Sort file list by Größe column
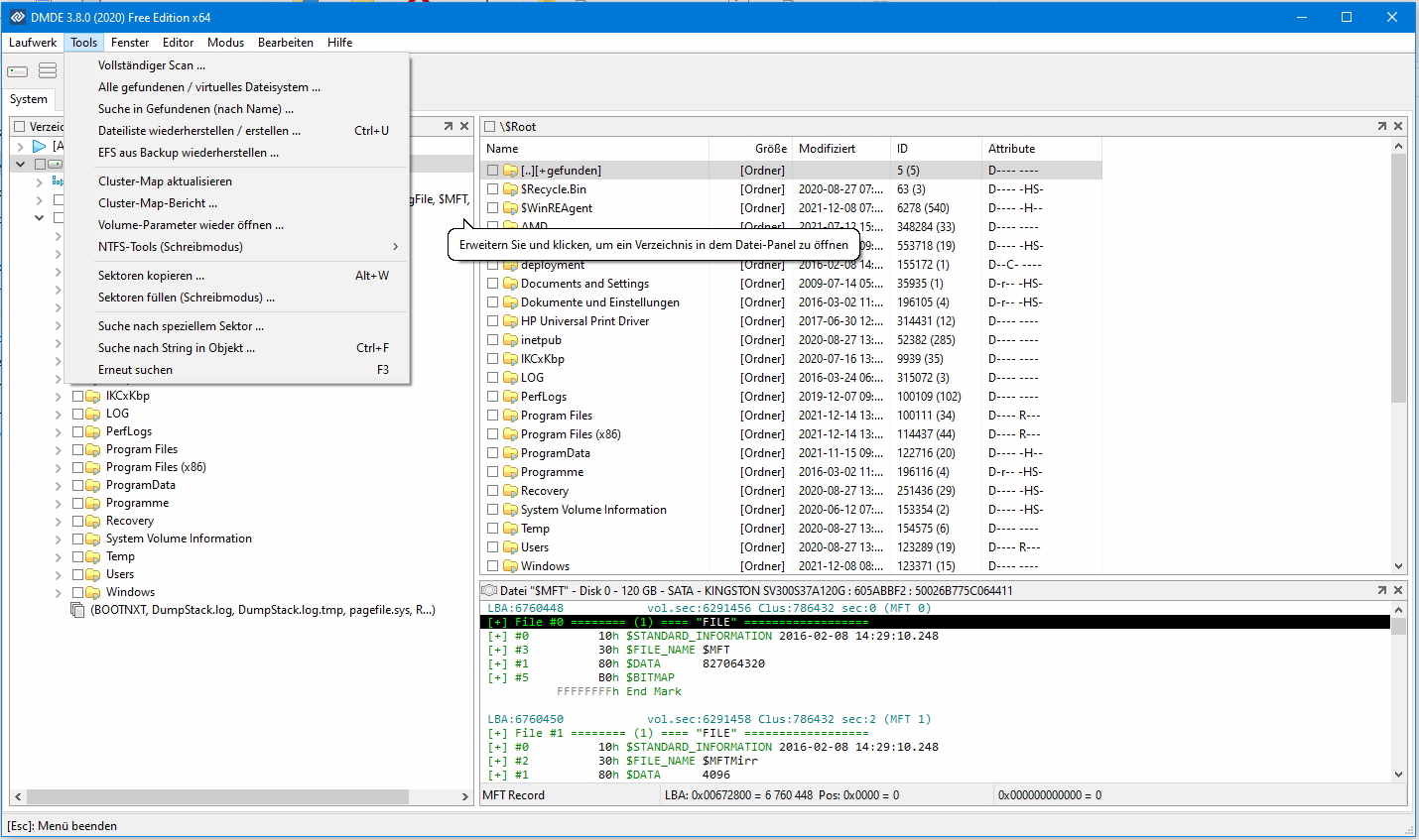 [x=750, y=149]
